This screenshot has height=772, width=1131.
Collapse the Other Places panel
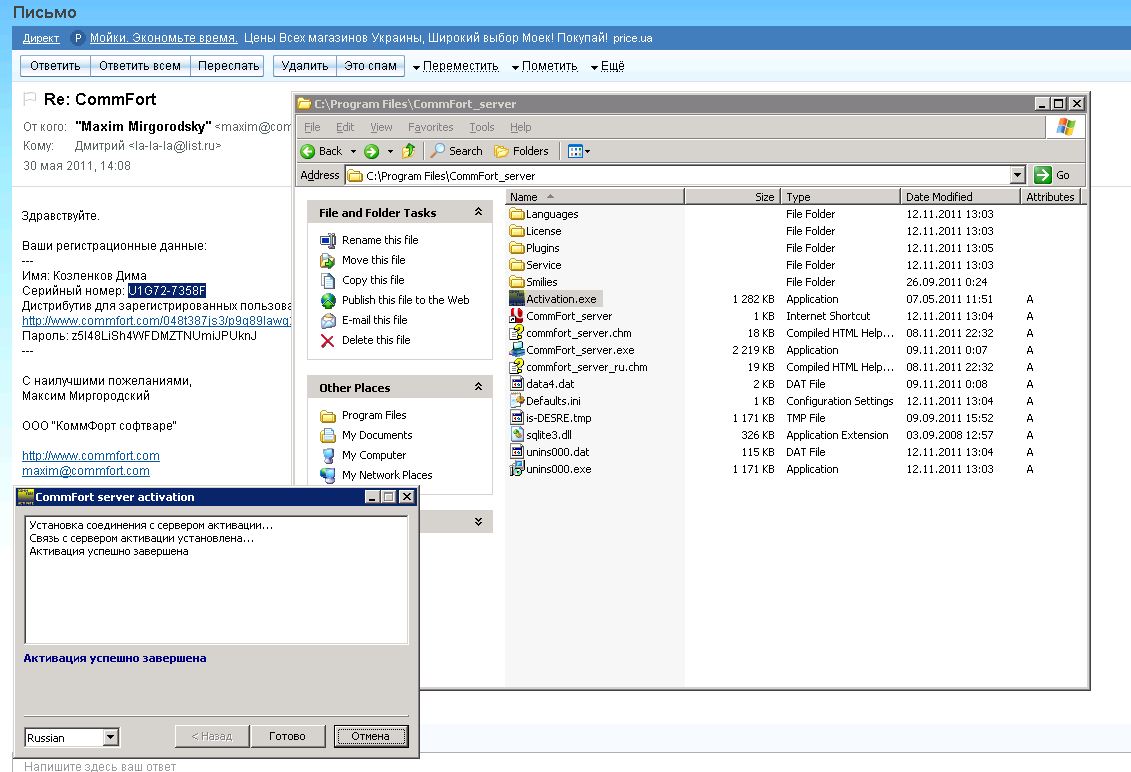point(478,387)
